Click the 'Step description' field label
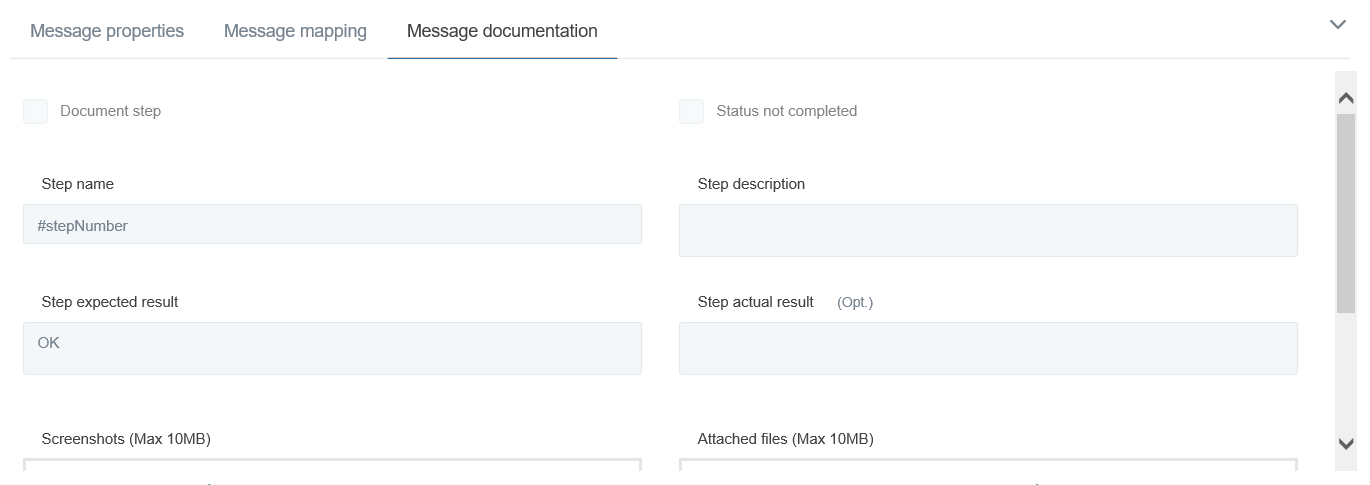 click(751, 184)
